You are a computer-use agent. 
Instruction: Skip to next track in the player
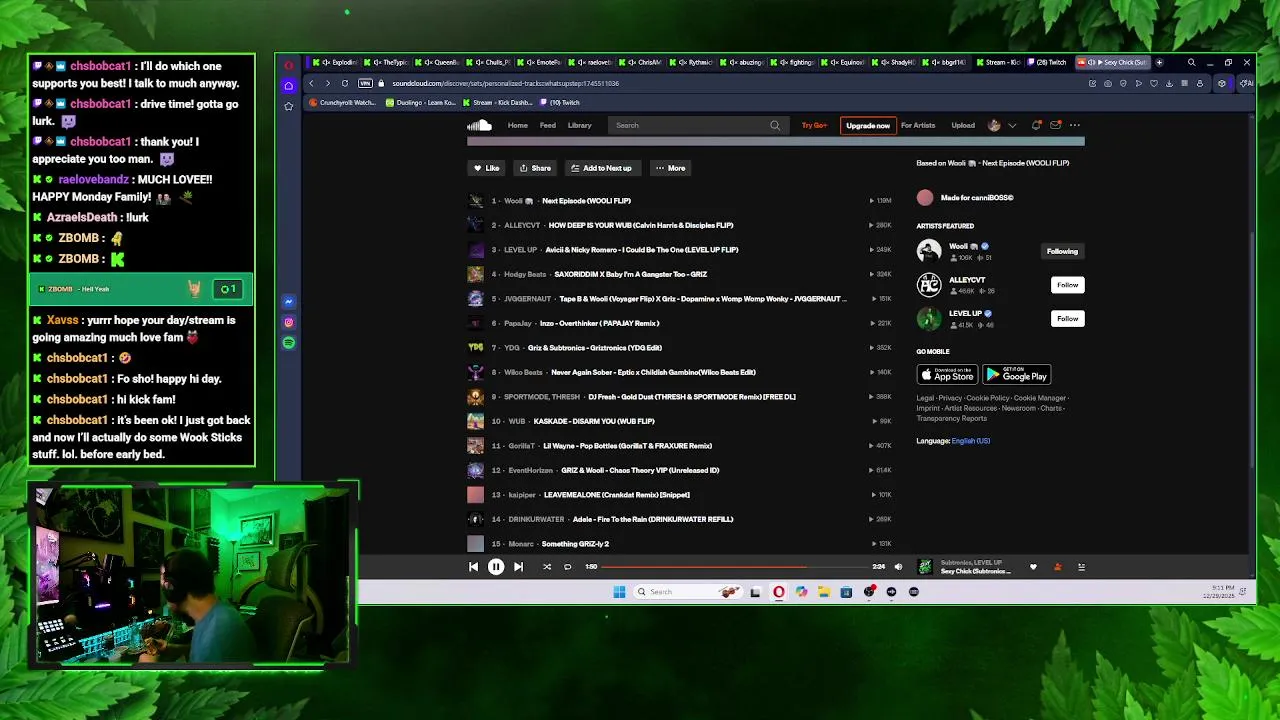point(518,567)
